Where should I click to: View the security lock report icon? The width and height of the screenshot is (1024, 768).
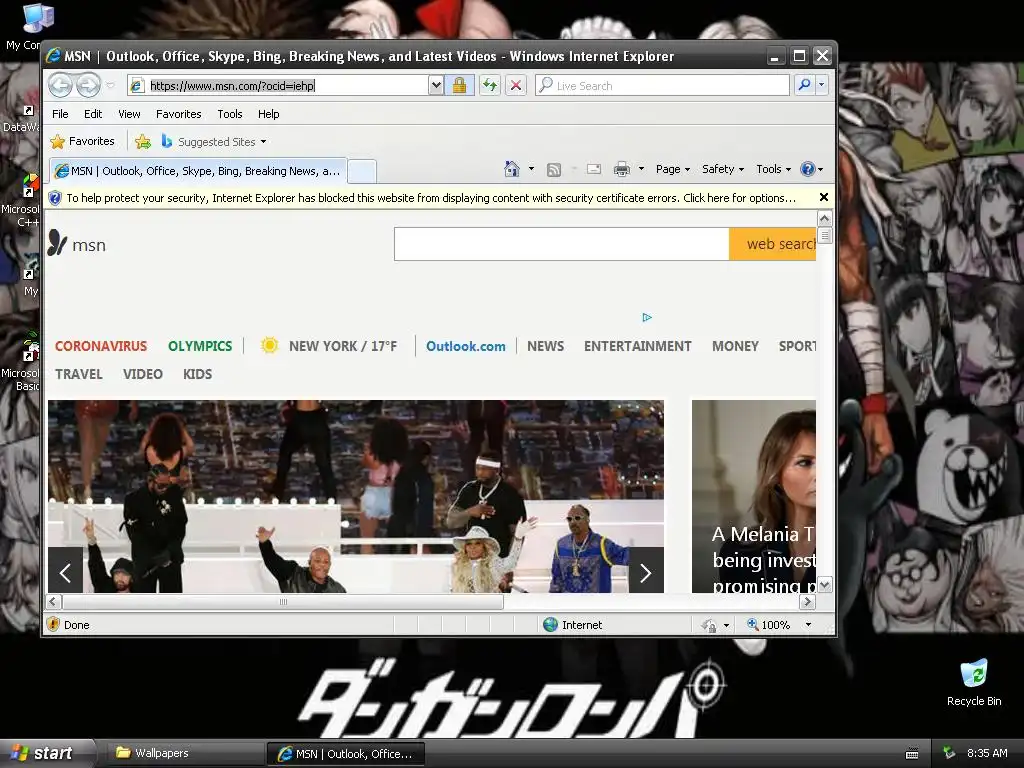[x=459, y=86]
